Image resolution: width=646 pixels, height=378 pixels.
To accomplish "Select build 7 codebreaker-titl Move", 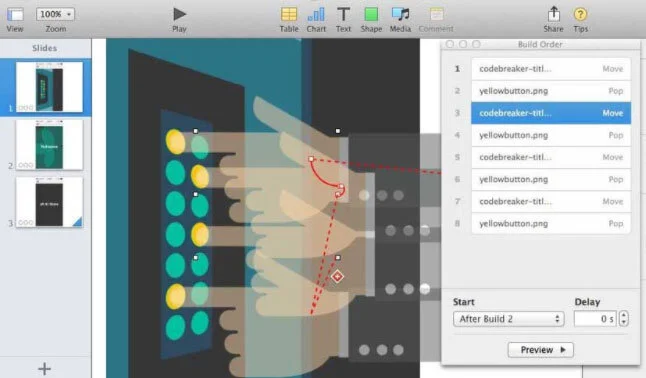I will pyautogui.click(x=551, y=202).
